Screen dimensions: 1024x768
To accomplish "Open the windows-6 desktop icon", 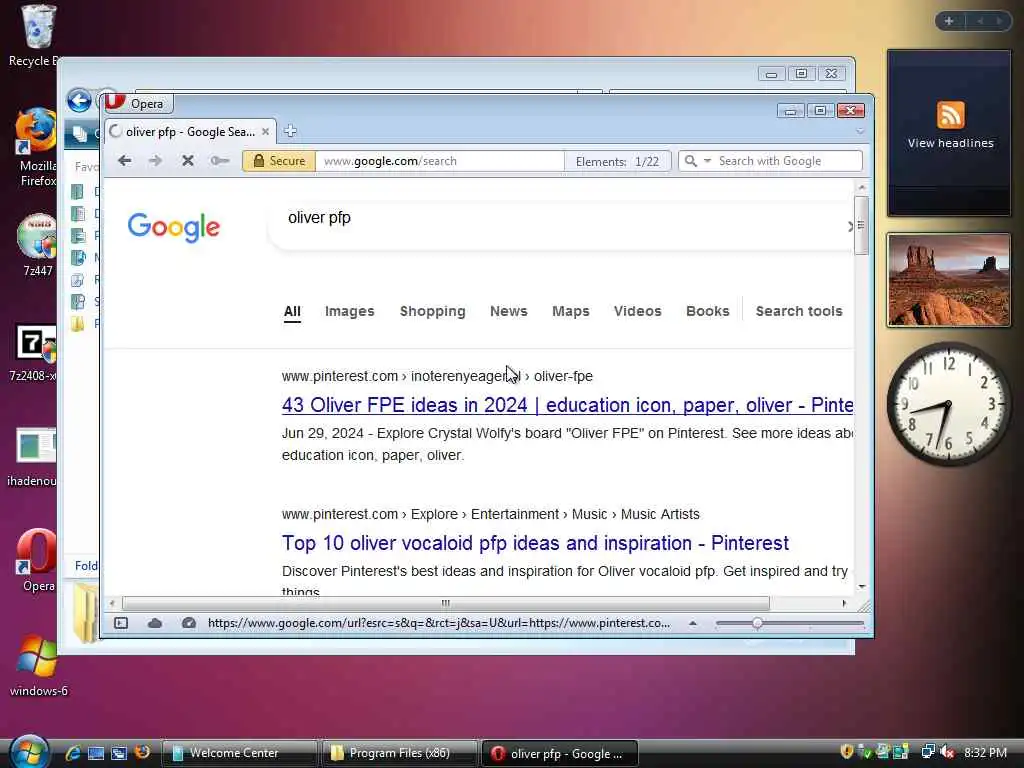I will tap(38, 665).
